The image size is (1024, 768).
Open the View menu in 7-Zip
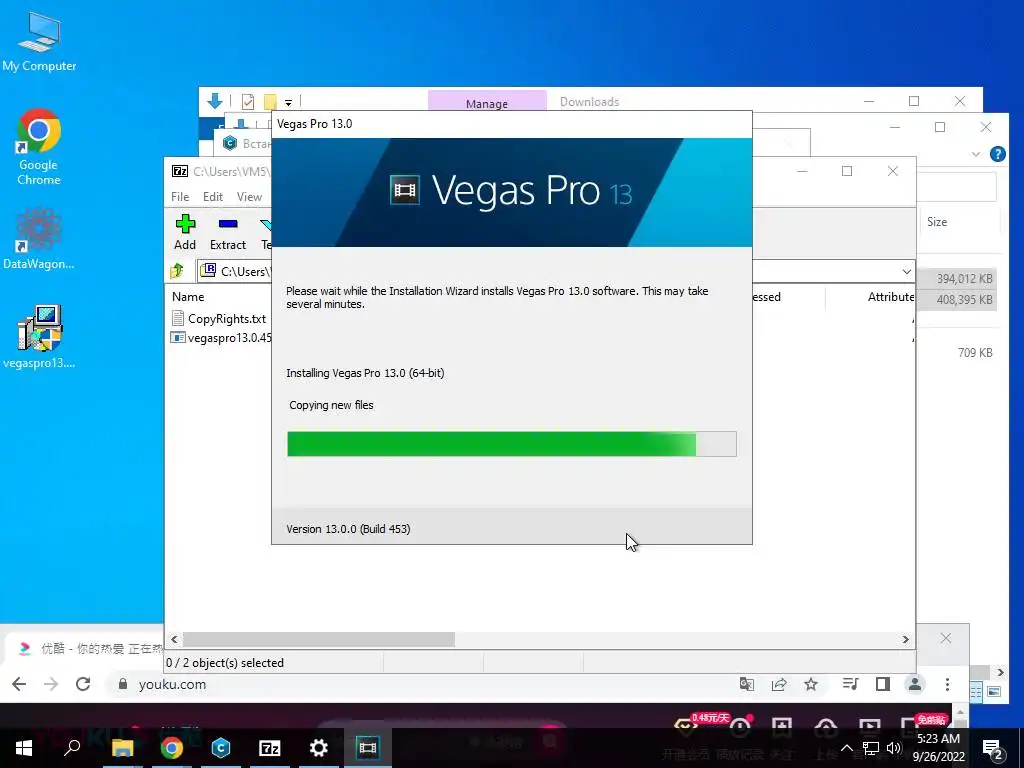click(x=249, y=197)
